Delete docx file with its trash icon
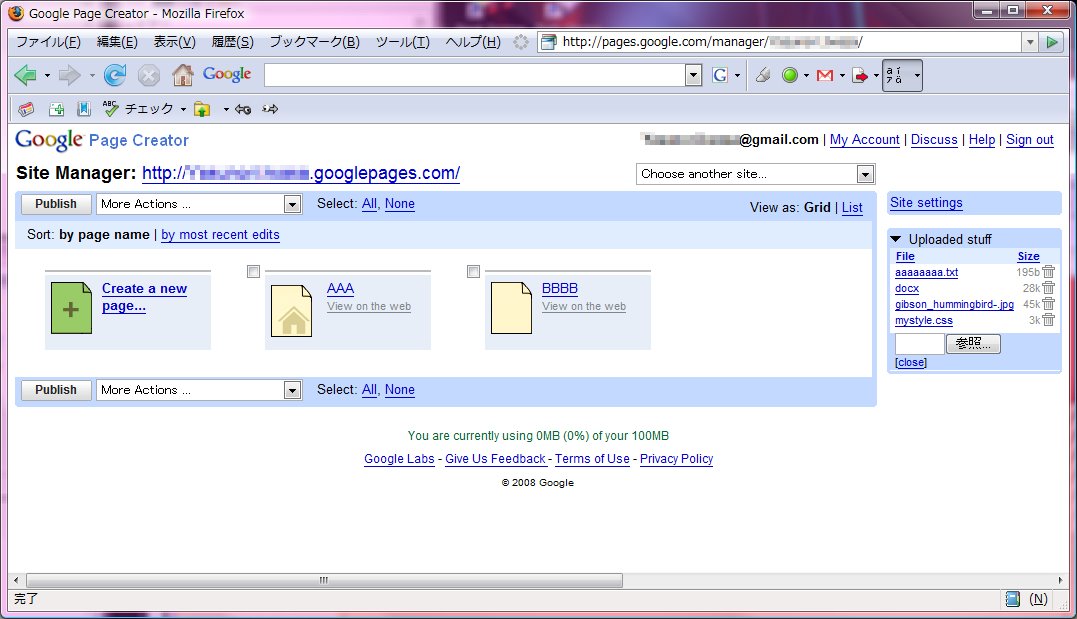Viewport: 1077px width, 619px height. (x=1048, y=287)
